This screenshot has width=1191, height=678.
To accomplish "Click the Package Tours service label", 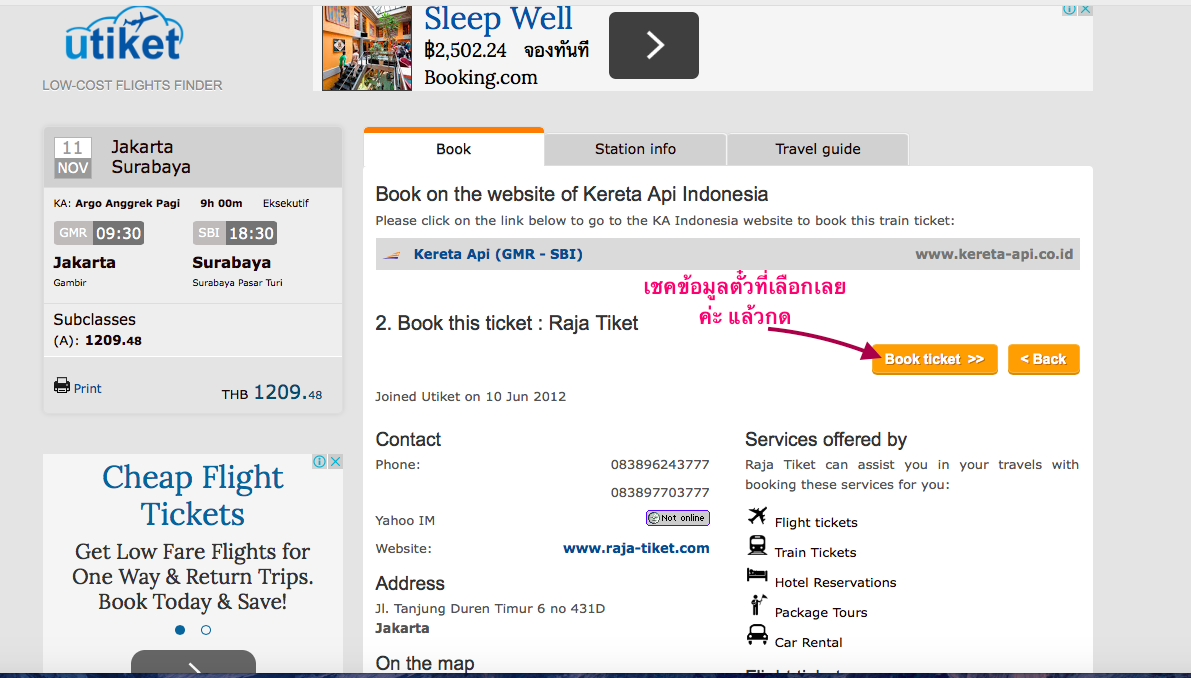I will [x=821, y=612].
